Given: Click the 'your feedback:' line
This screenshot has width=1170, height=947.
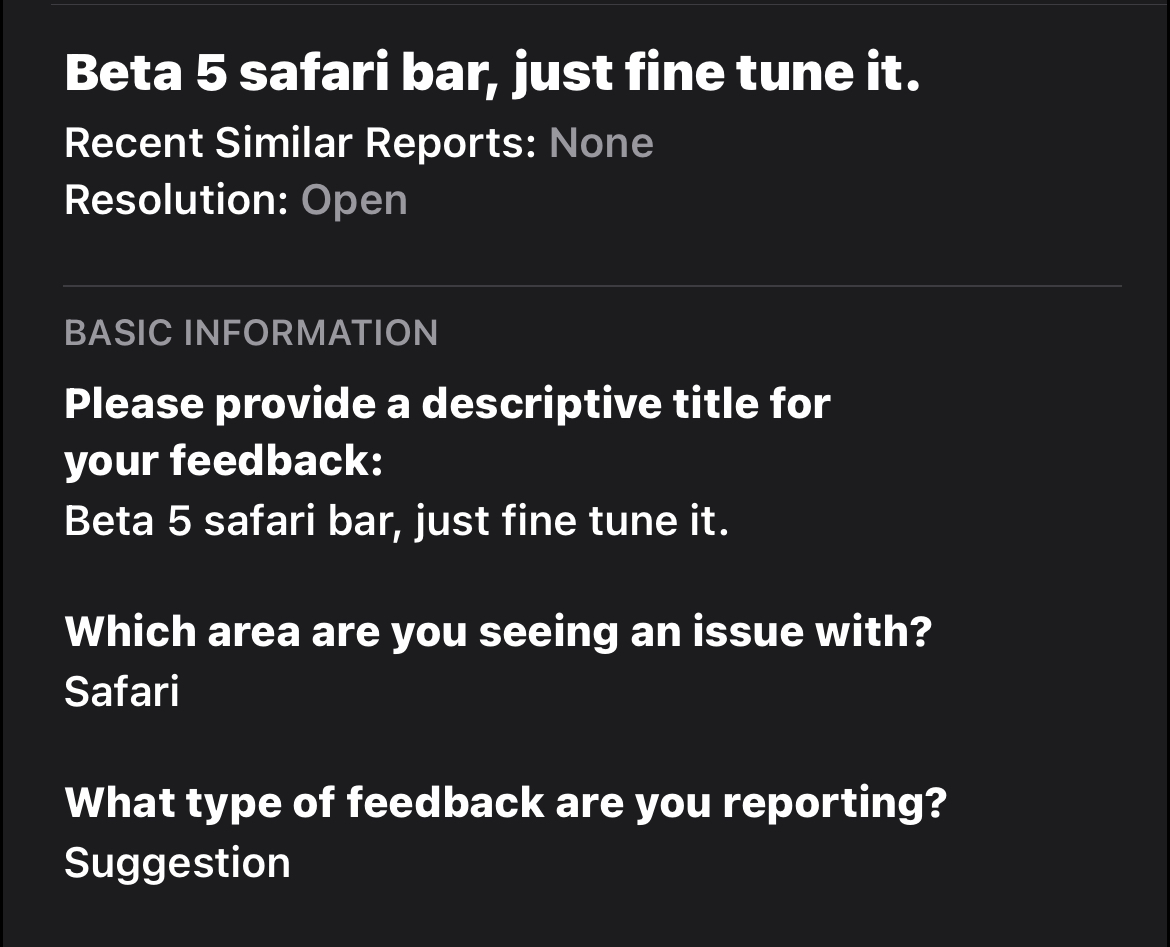Looking at the screenshot, I should (224, 460).
